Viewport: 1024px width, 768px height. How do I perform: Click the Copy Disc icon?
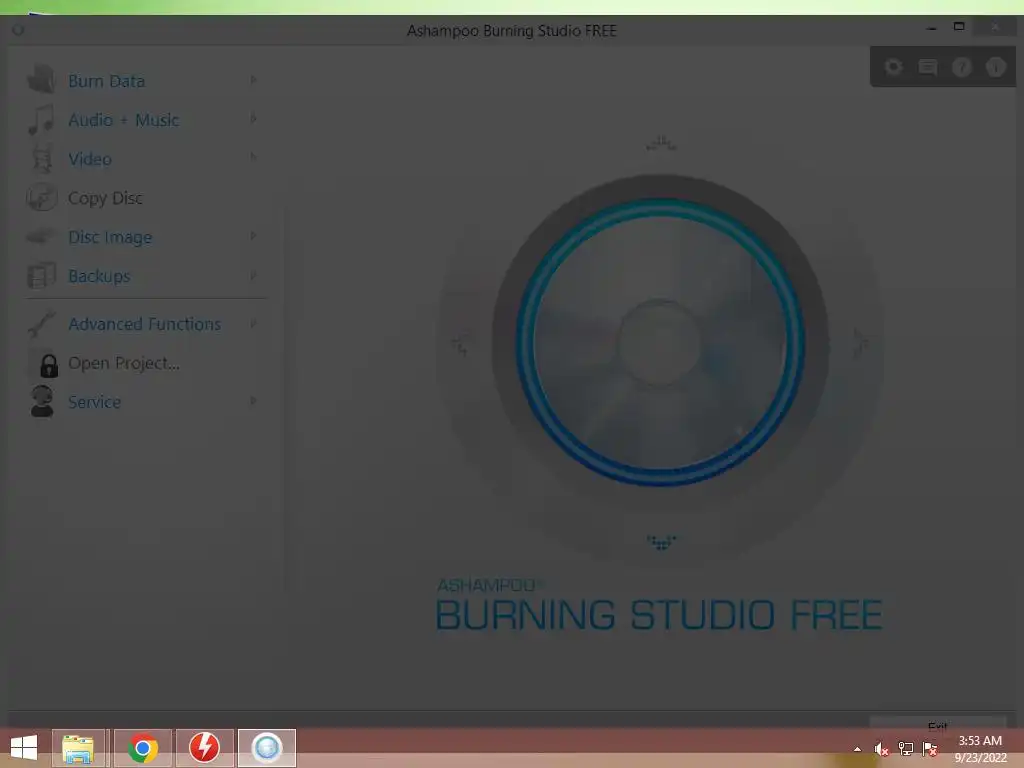click(x=42, y=197)
